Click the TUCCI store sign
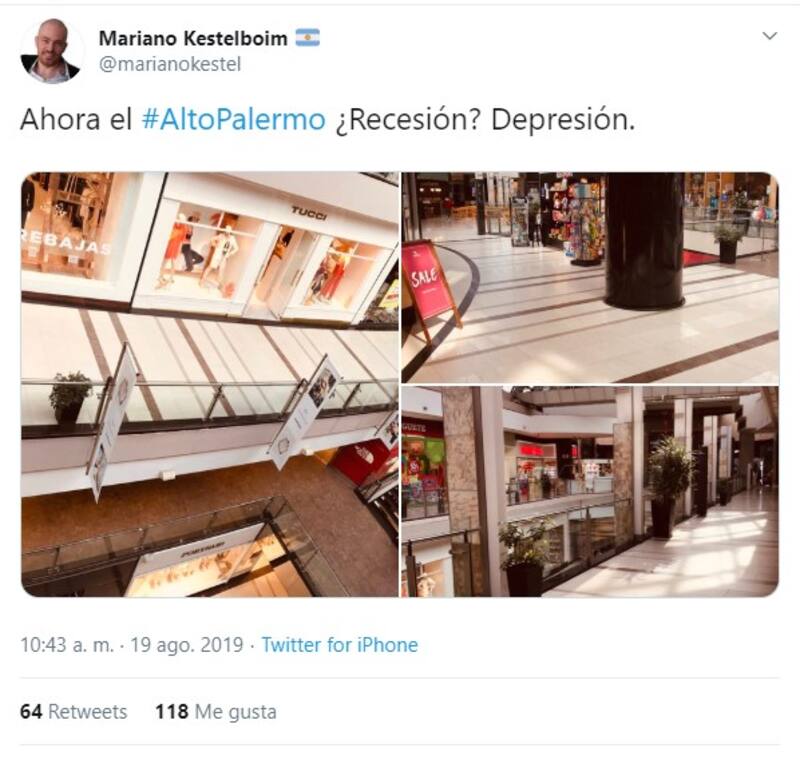Screen dimensions: 800x760 click(309, 214)
